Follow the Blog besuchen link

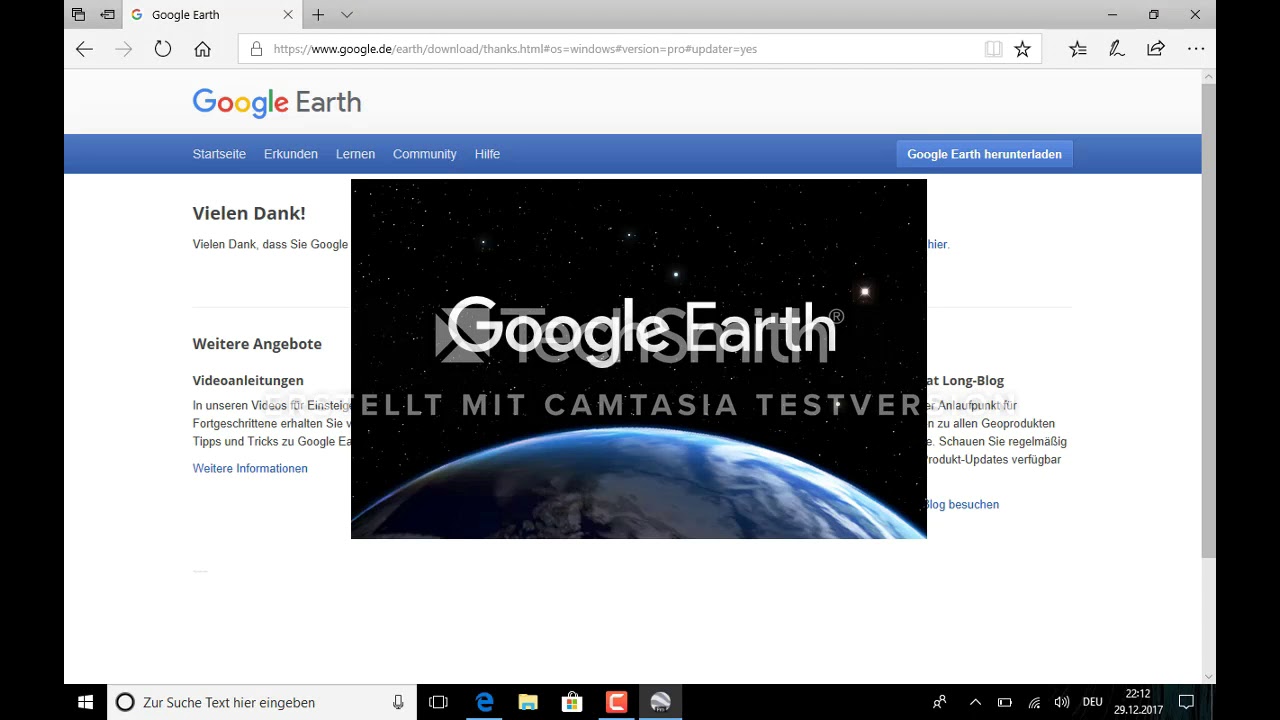pos(961,504)
